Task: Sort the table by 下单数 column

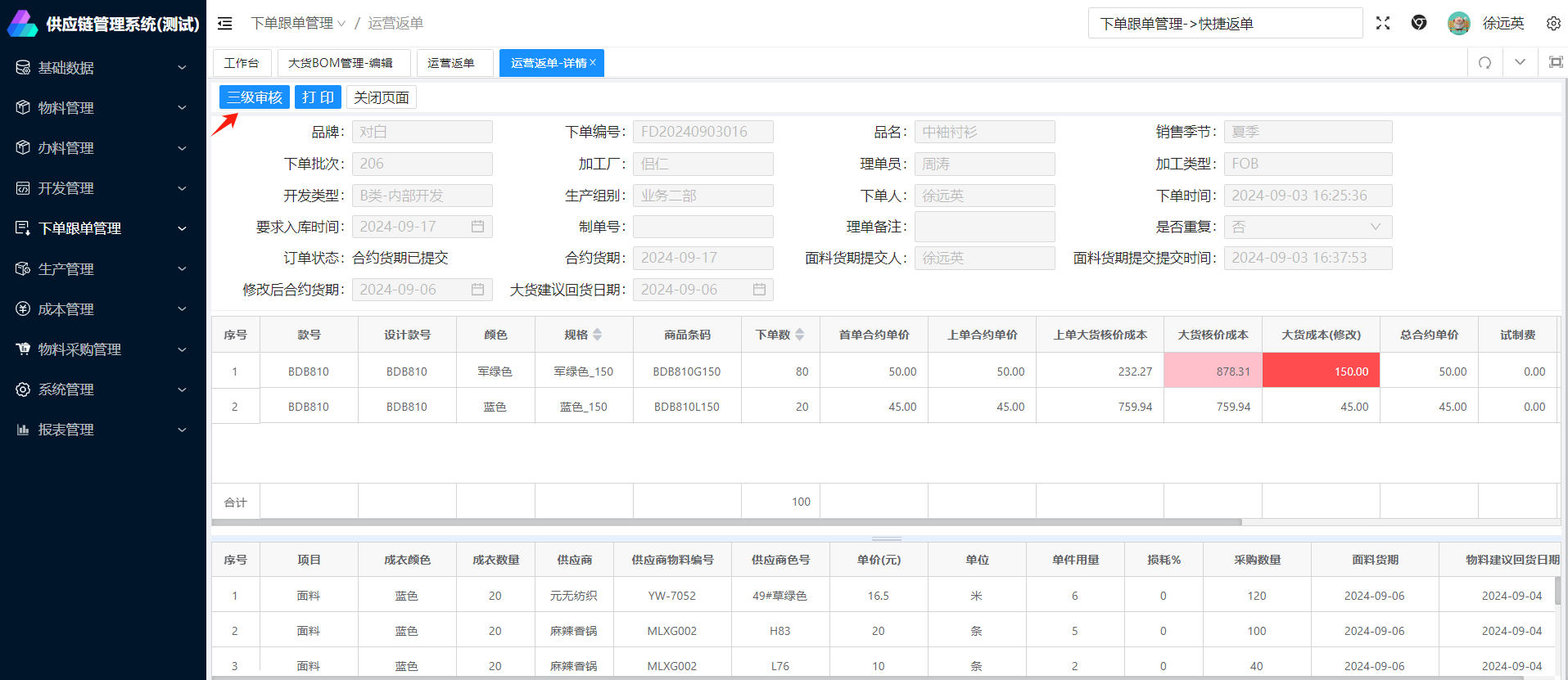Action: [x=799, y=335]
